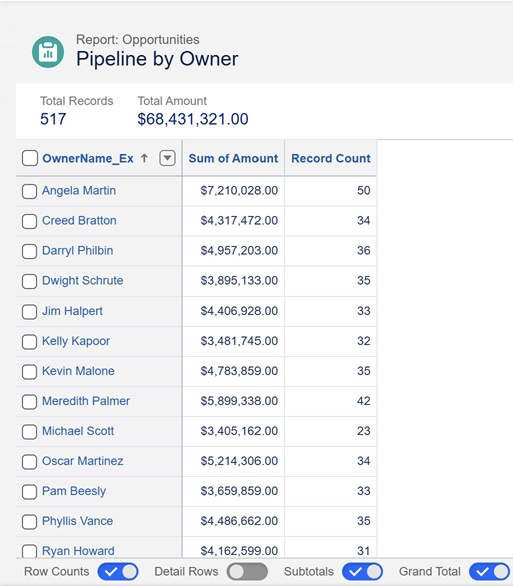
Task: Select the Dwight Schrute row checkbox
Action: (x=29, y=281)
